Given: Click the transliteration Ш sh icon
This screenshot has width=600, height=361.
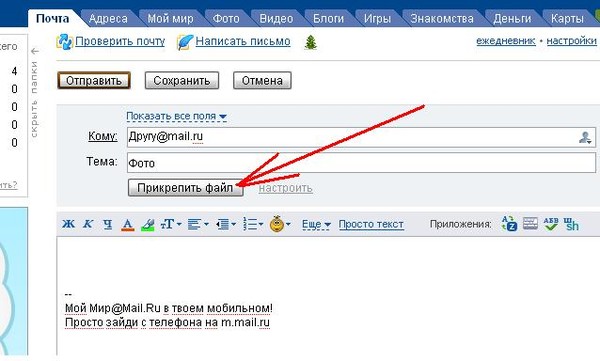Looking at the screenshot, I should [571, 224].
